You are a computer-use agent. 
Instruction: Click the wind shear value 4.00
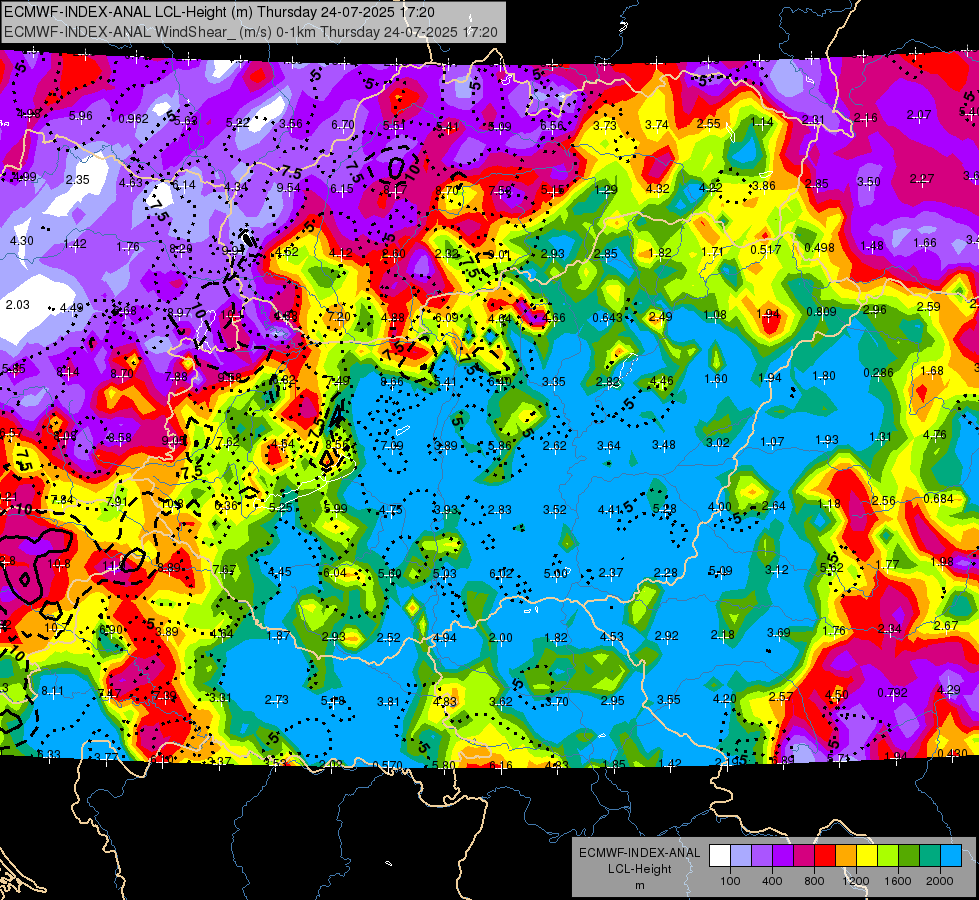pos(719,506)
